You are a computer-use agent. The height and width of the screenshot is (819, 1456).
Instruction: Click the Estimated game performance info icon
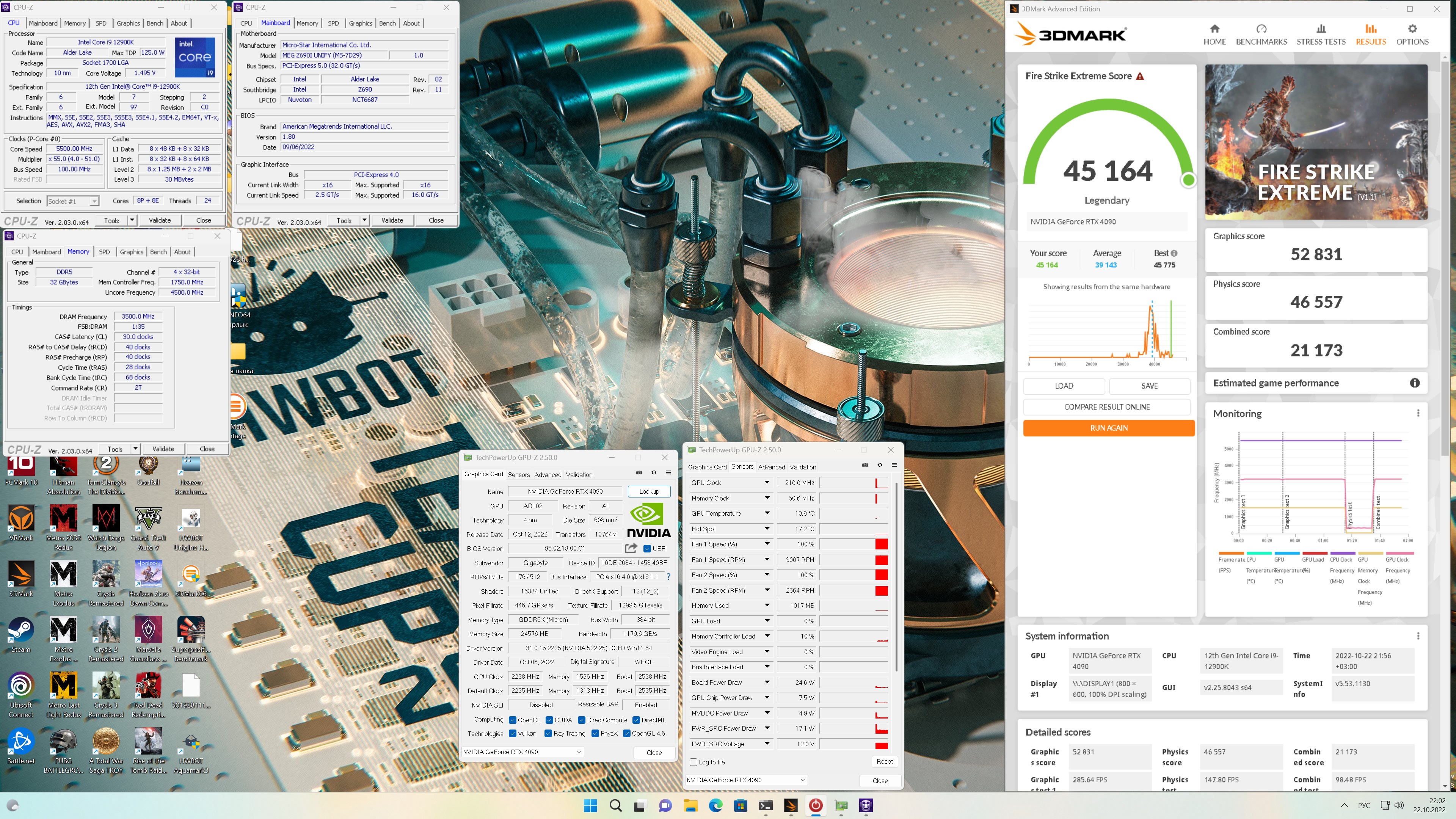[x=1414, y=383]
